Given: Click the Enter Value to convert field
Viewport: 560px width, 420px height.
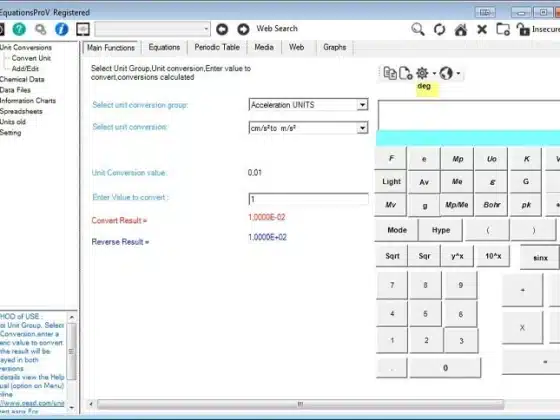Looking at the screenshot, I should [x=308, y=199].
